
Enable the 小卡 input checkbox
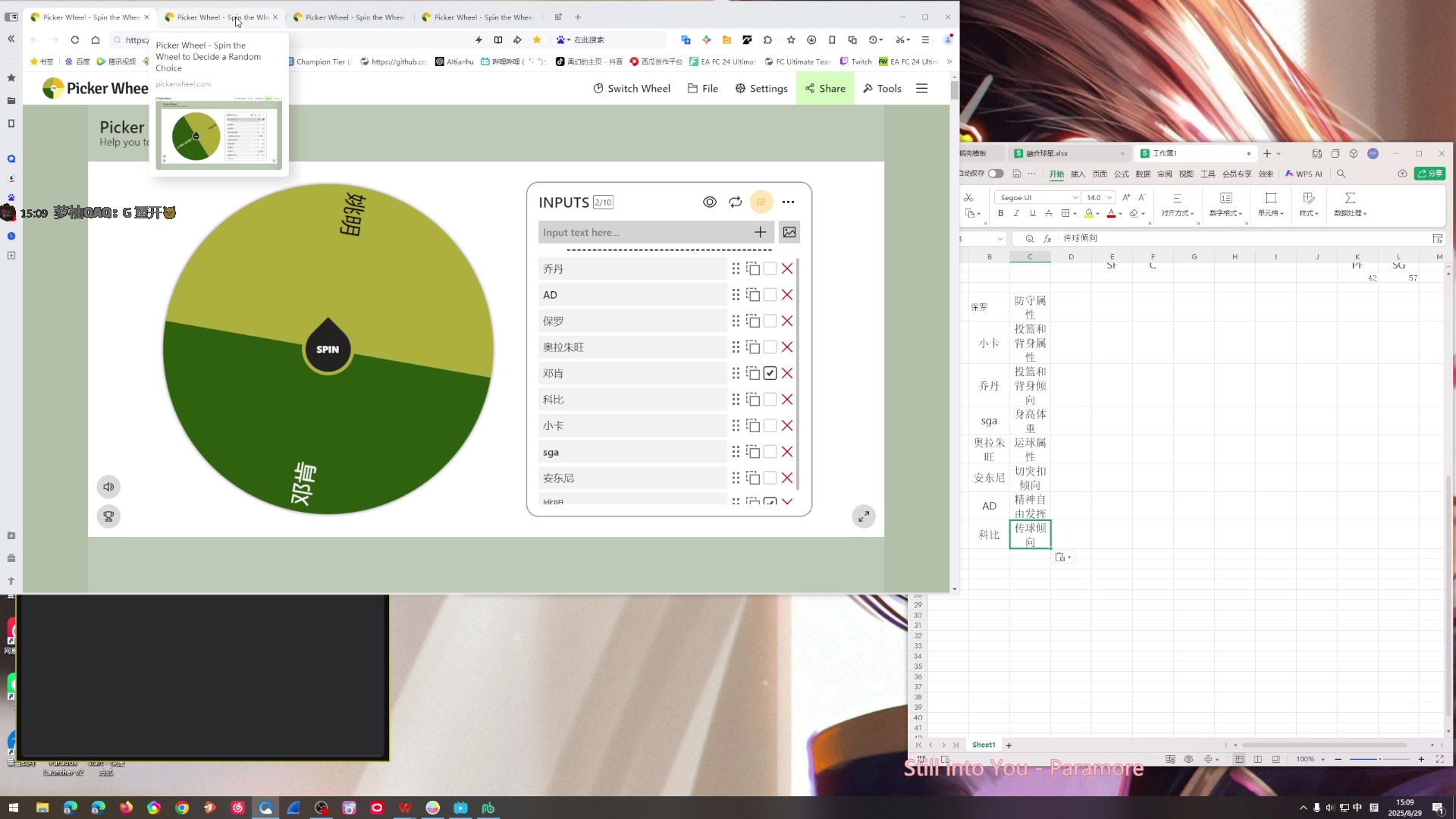tap(770, 425)
